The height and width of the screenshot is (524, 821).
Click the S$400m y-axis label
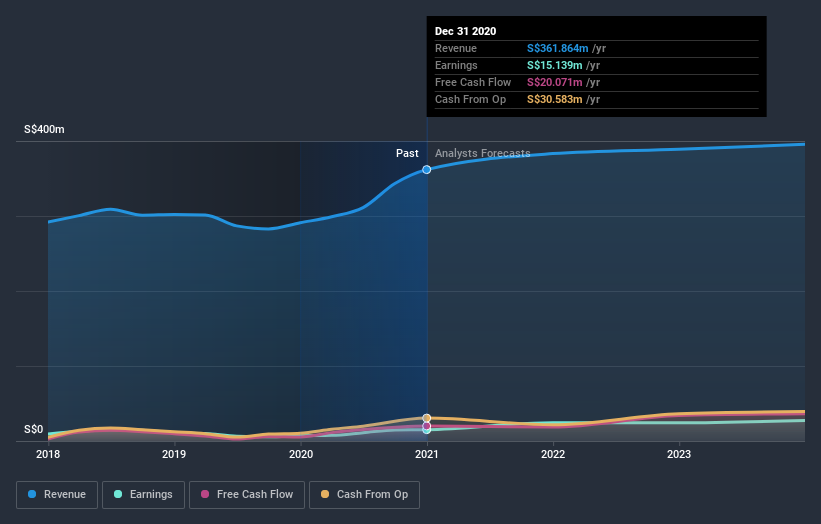(44, 129)
